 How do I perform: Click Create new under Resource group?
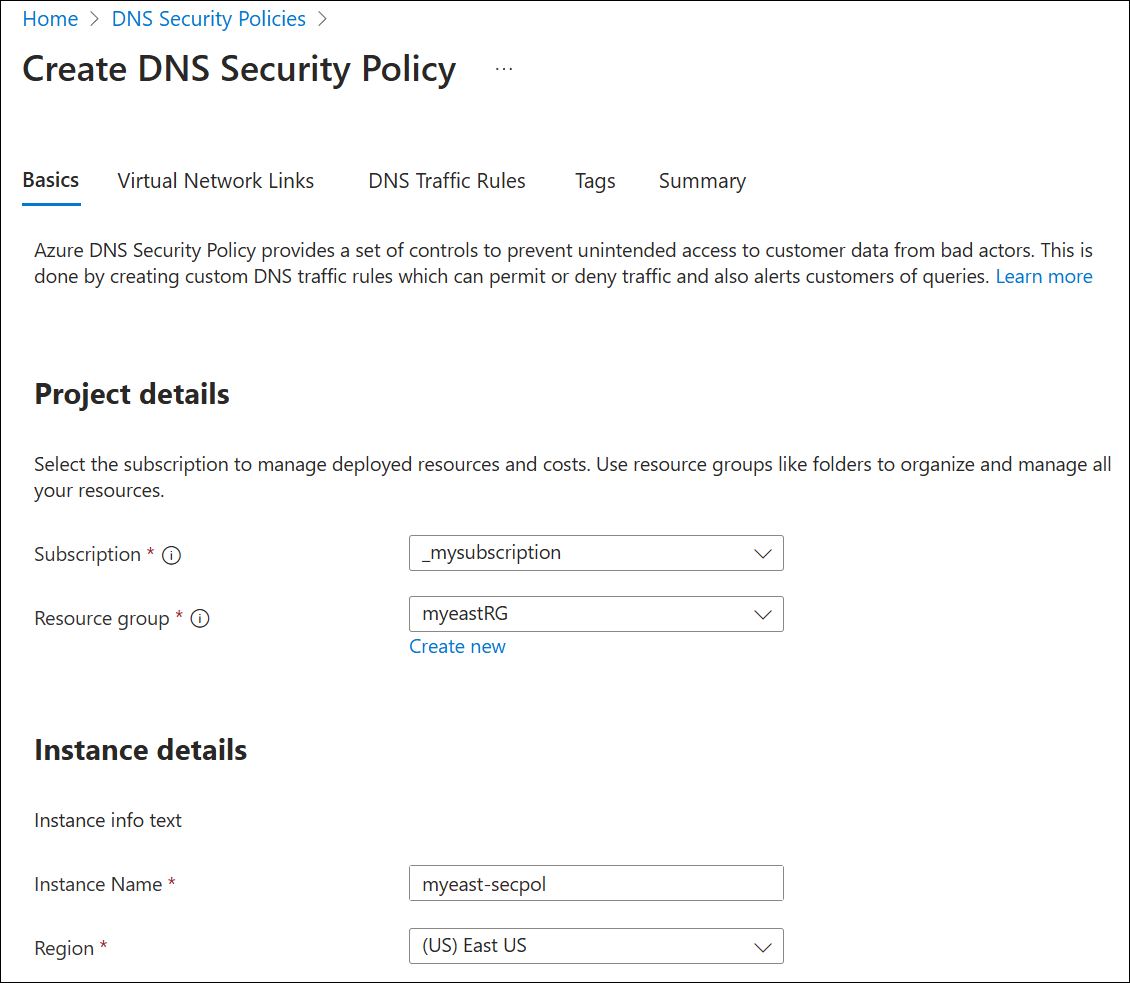pyautogui.click(x=457, y=646)
